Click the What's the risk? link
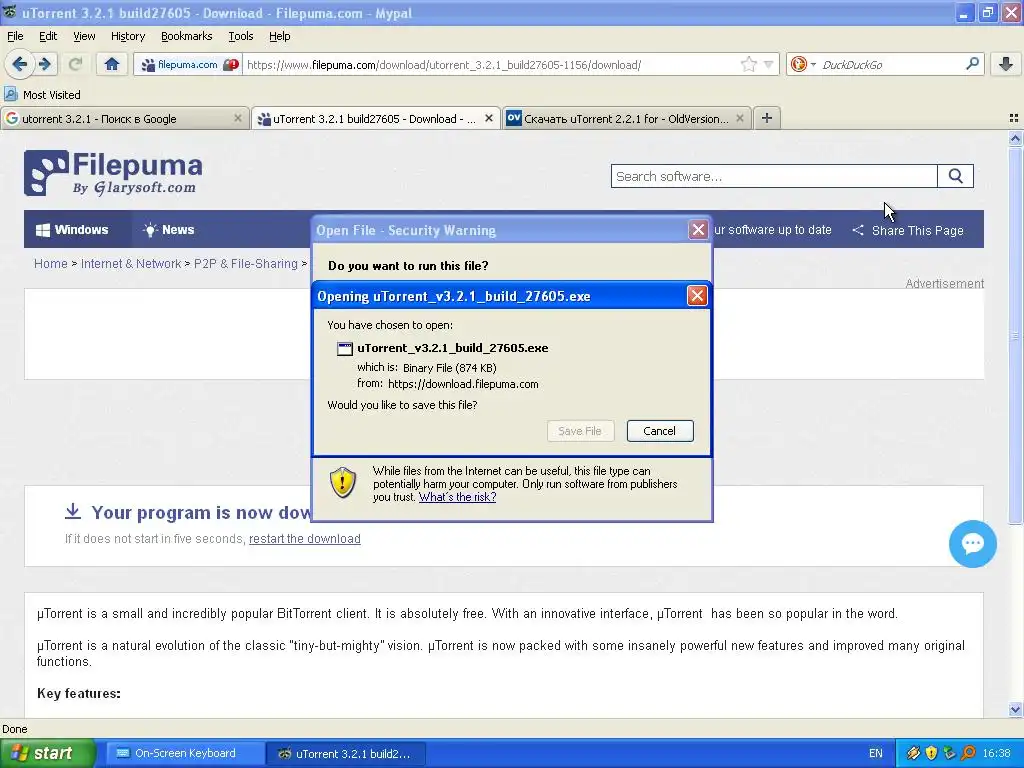The width and height of the screenshot is (1024, 768). pyautogui.click(x=457, y=497)
